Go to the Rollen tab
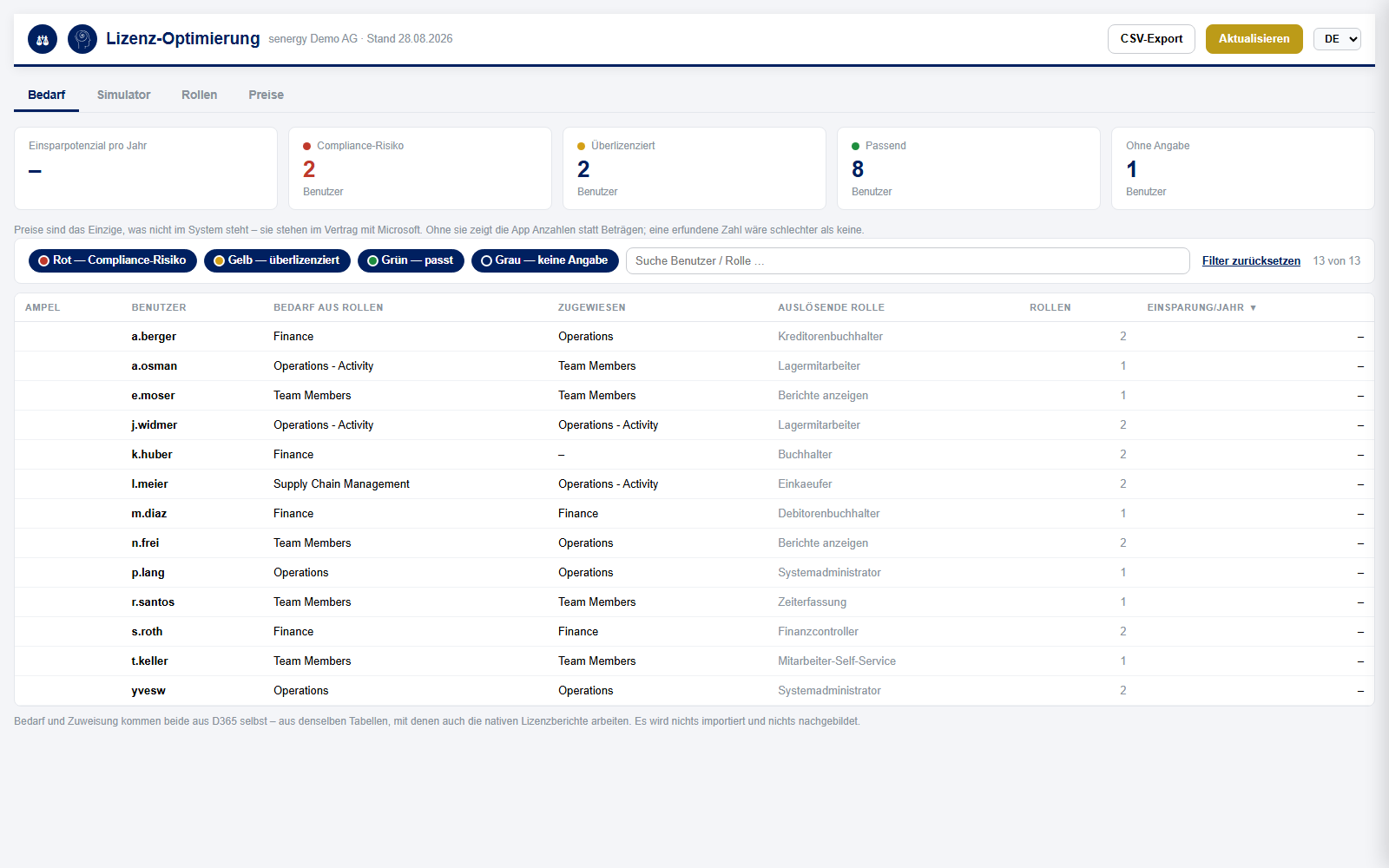The height and width of the screenshot is (868, 1389). point(199,95)
